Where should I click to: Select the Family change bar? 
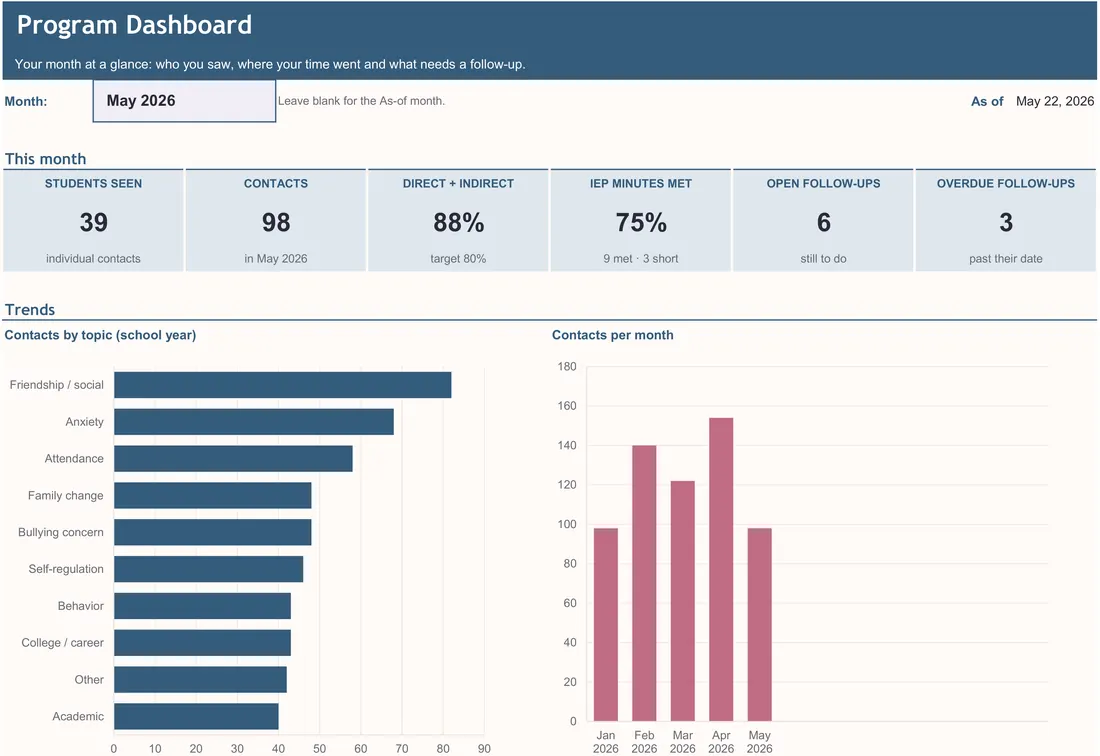tap(213, 496)
